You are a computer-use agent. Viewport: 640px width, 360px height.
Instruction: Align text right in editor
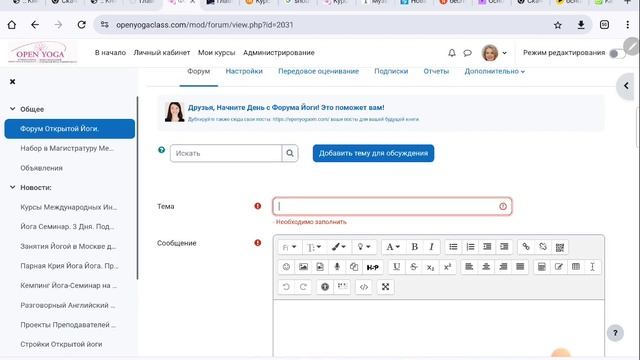[x=503, y=267]
